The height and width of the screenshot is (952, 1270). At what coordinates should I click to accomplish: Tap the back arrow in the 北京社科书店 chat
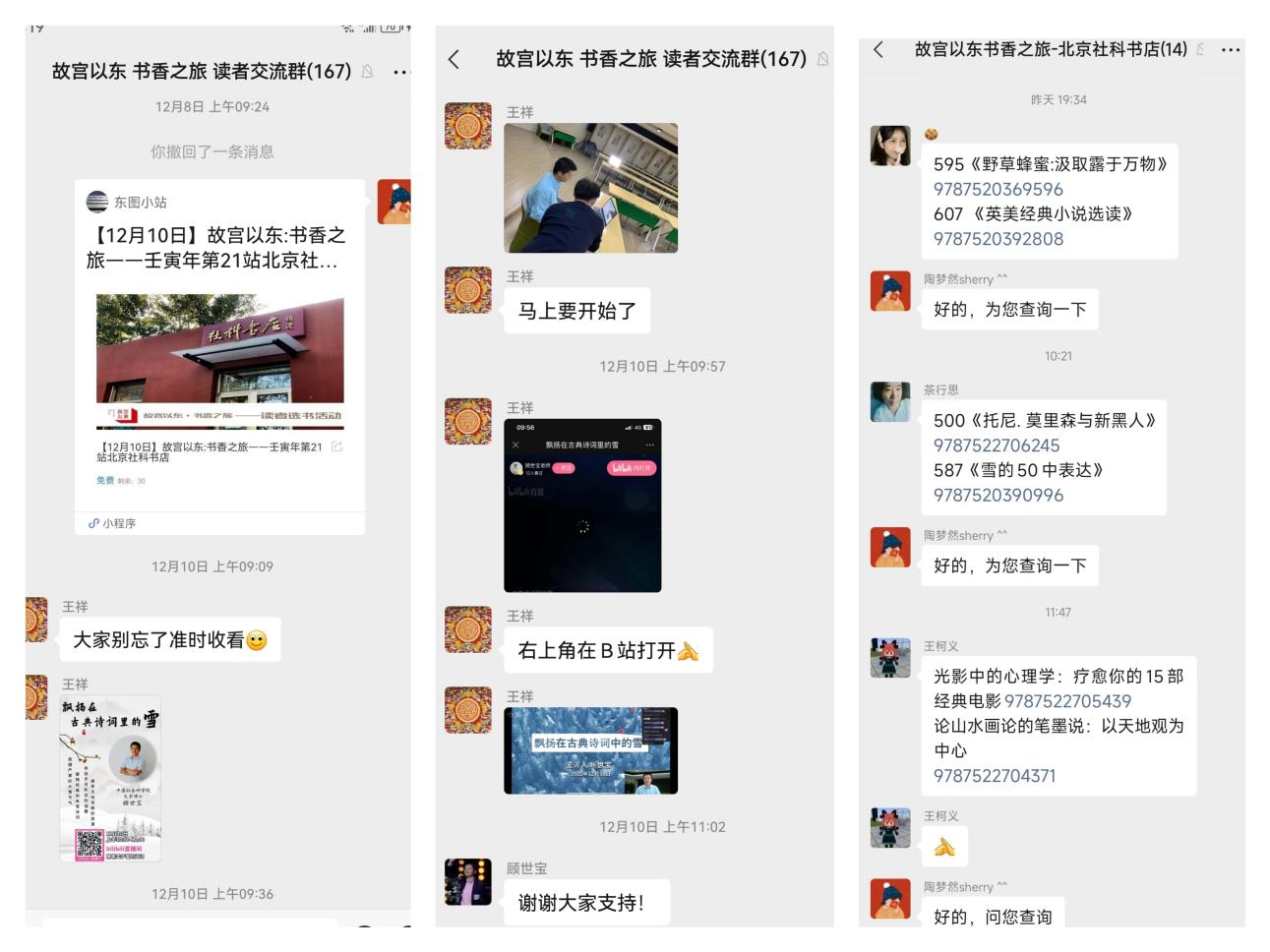click(878, 49)
